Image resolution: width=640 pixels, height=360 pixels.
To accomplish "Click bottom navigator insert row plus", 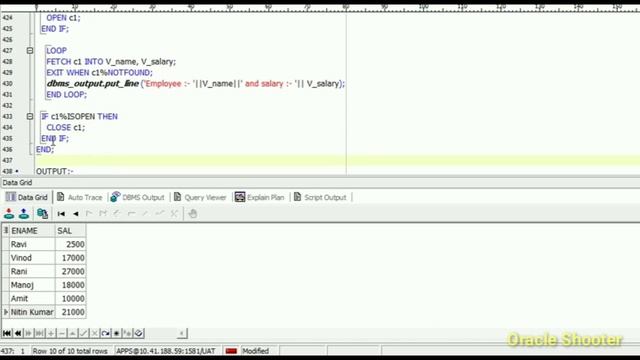I will tap(51, 333).
